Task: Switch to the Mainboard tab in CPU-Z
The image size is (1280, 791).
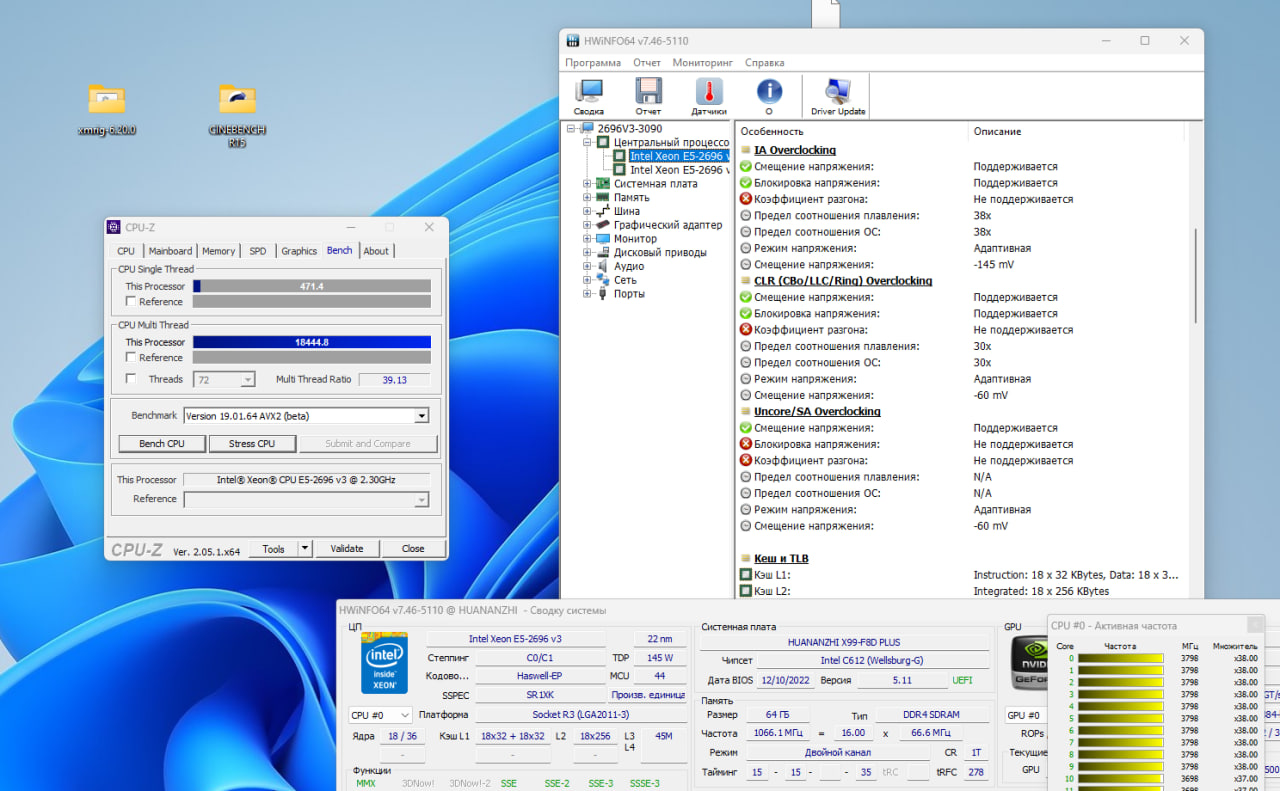Action: pos(170,251)
